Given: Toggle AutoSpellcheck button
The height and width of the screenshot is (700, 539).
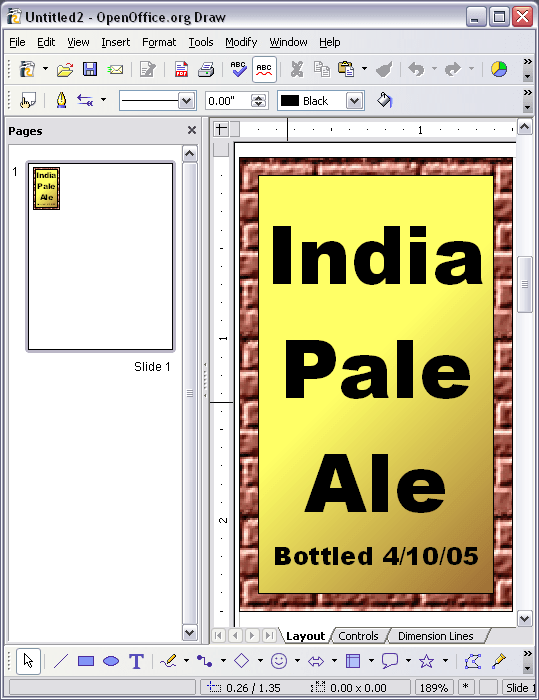Looking at the screenshot, I should pyautogui.click(x=264, y=69).
